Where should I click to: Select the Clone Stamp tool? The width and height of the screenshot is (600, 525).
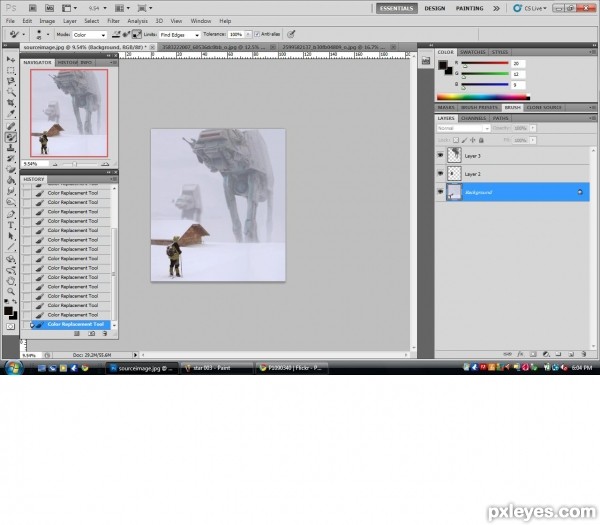click(x=11, y=148)
